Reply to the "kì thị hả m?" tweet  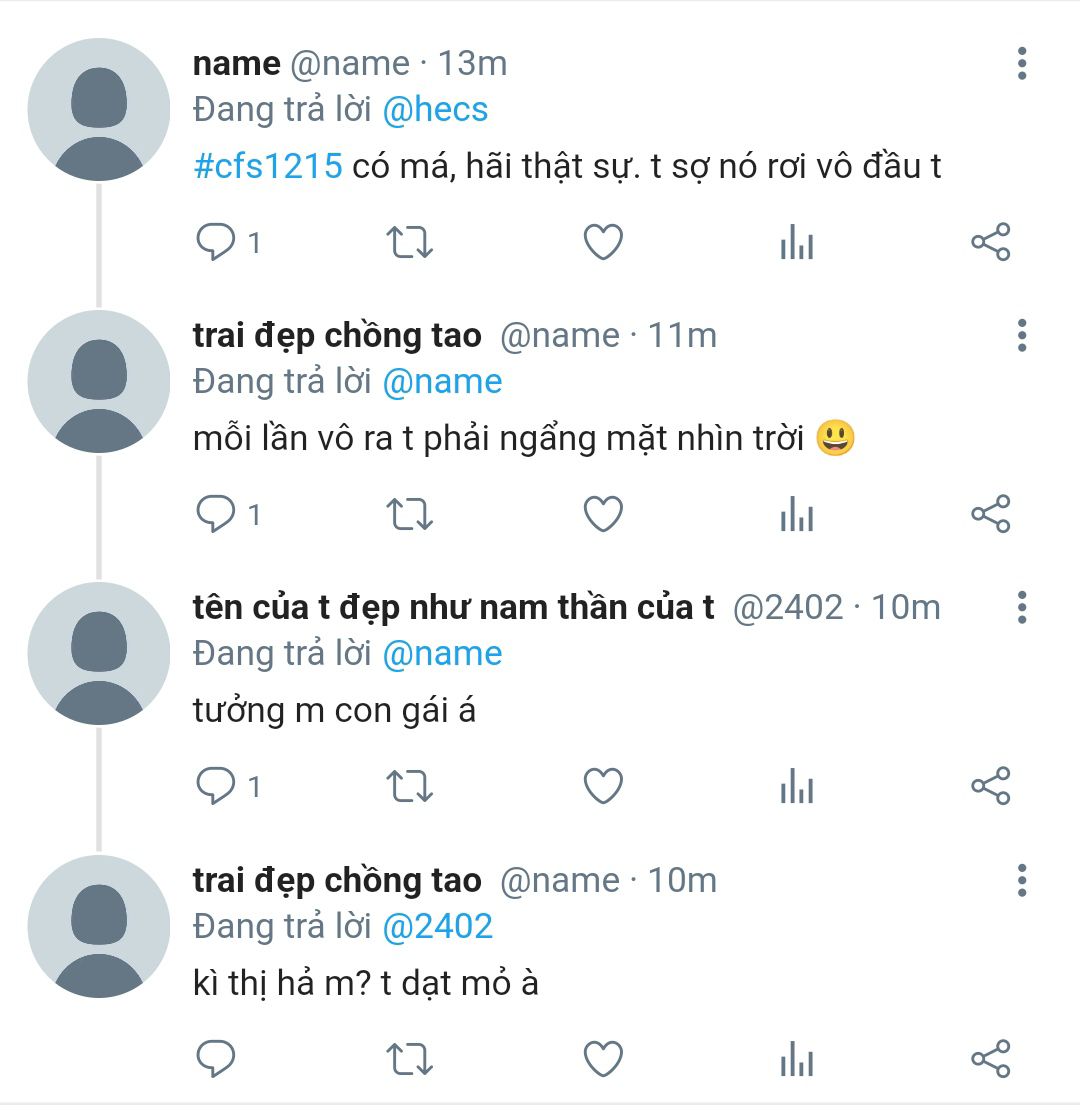click(x=215, y=1059)
